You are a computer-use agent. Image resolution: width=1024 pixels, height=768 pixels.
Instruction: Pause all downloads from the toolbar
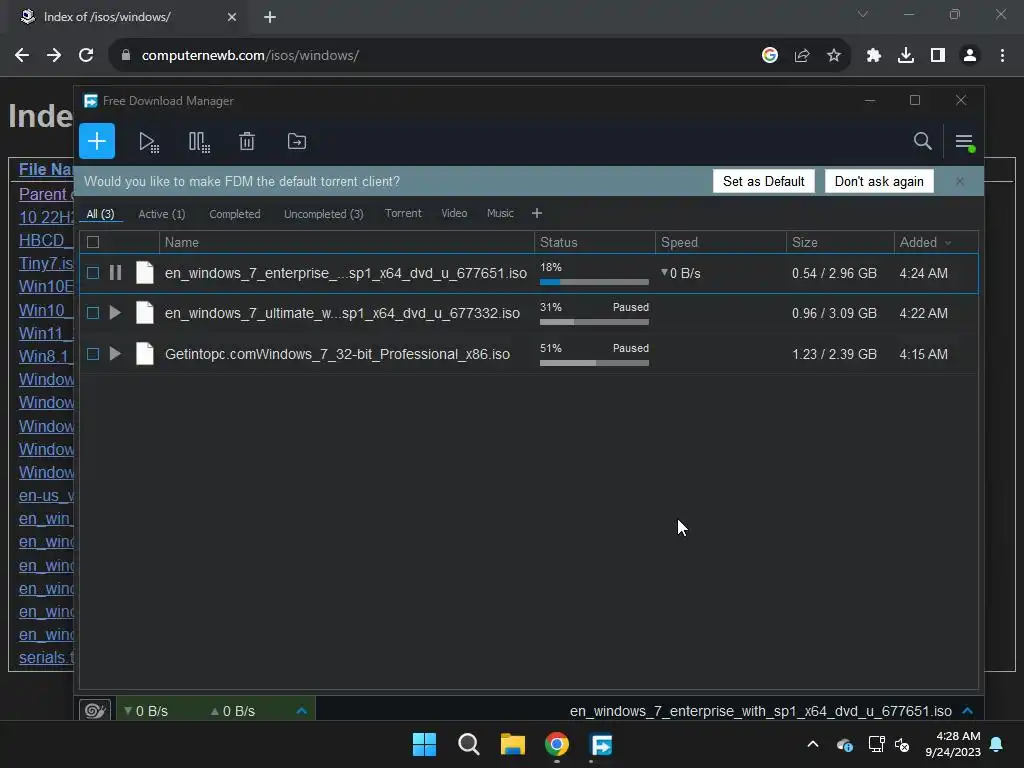[x=199, y=142]
